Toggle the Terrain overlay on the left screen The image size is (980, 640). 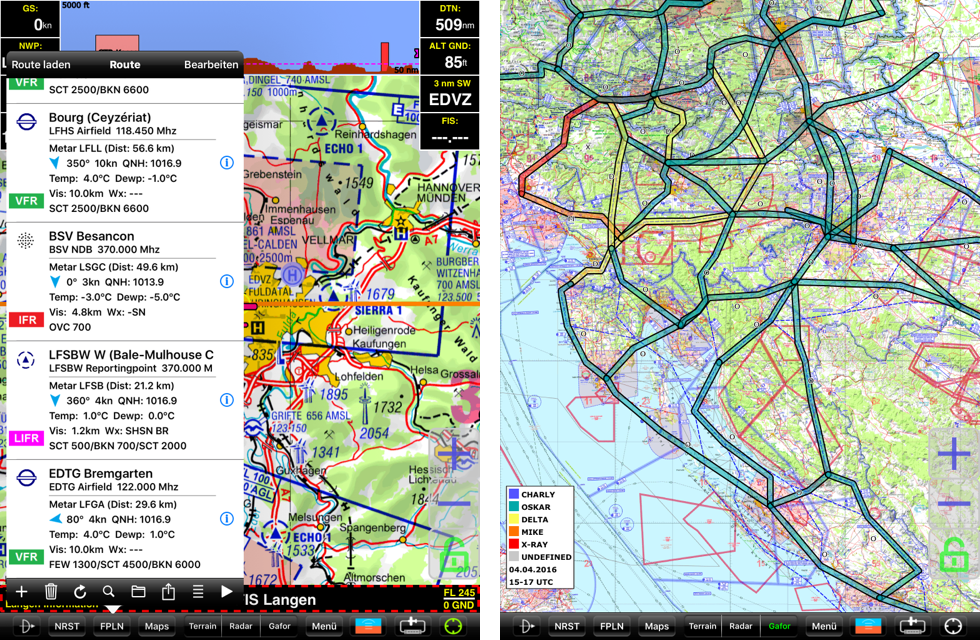point(203,626)
